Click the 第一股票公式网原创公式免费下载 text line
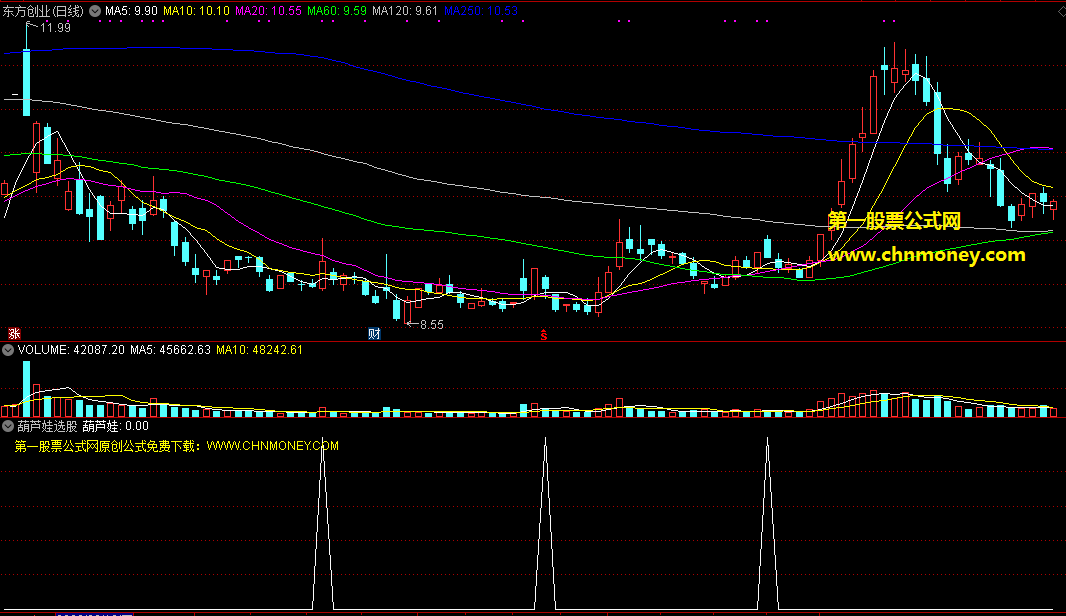Viewport: 1066px width, 616px height. pos(177,446)
